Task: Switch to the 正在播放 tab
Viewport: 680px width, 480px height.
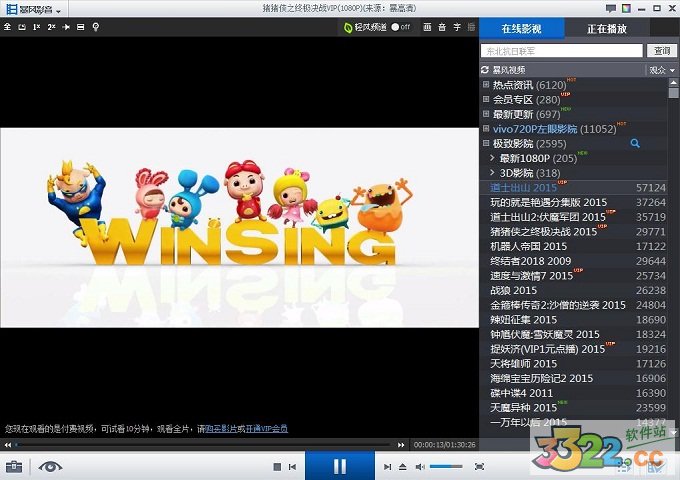Action: 607,29
